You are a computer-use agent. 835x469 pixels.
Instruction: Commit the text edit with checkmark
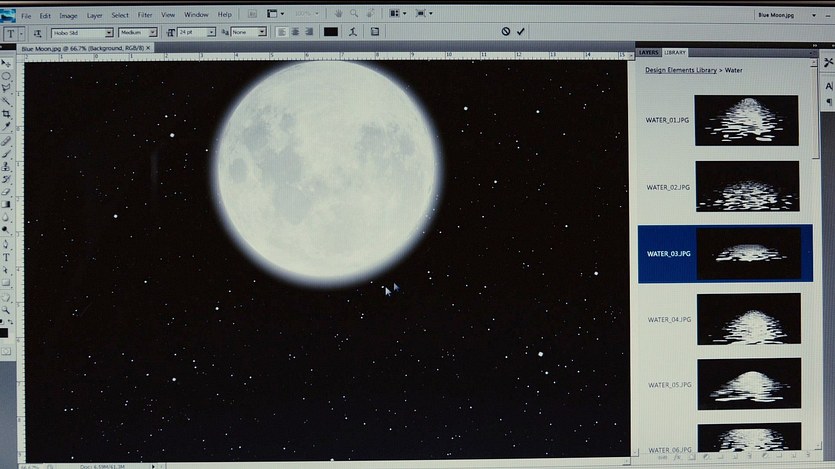521,32
